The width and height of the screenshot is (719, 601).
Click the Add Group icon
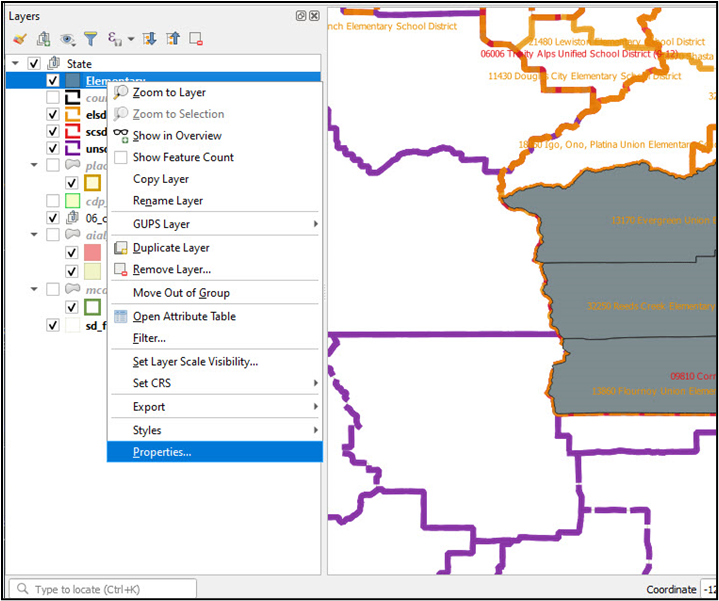[43, 39]
